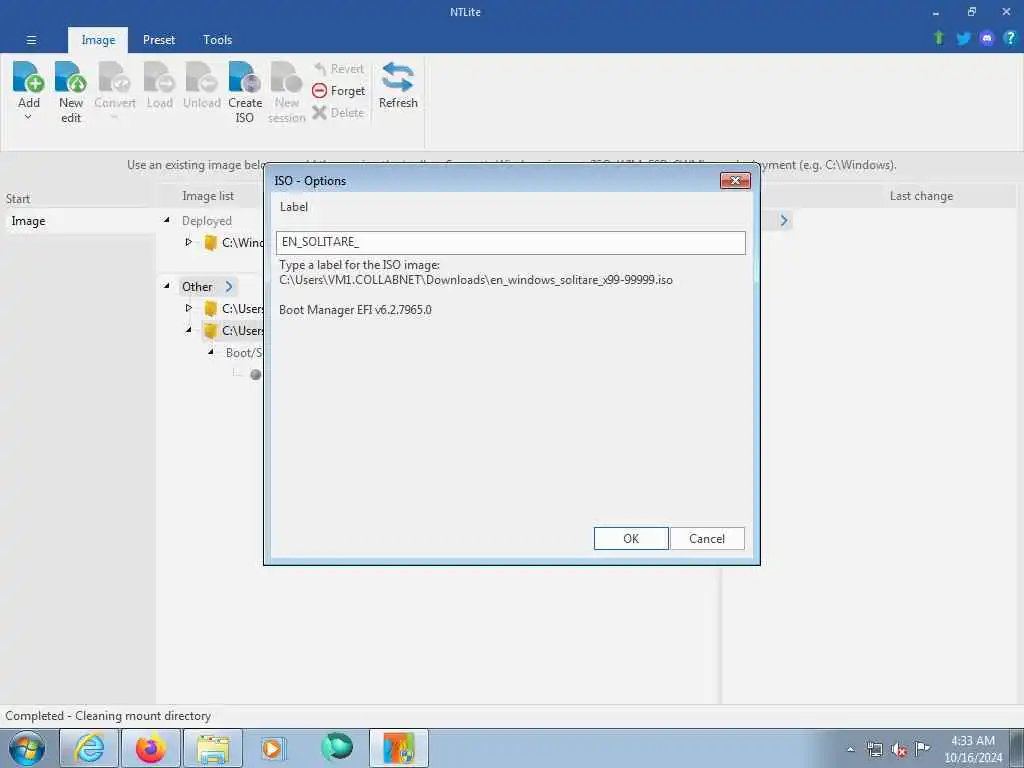Open the Discord link icon
The height and width of the screenshot is (768, 1024).
987,38
